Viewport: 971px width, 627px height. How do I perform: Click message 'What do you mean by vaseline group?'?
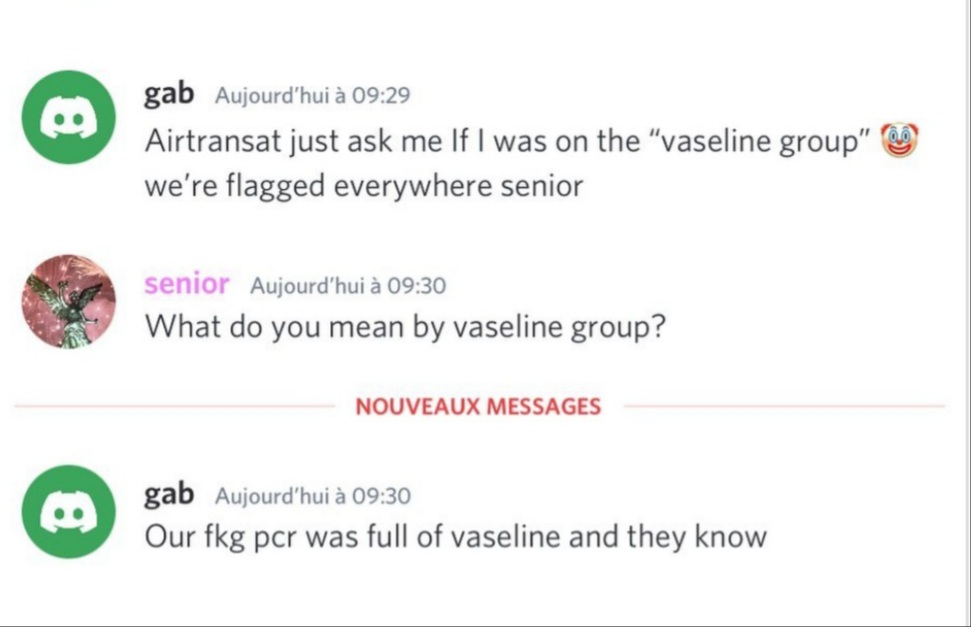[405, 327]
